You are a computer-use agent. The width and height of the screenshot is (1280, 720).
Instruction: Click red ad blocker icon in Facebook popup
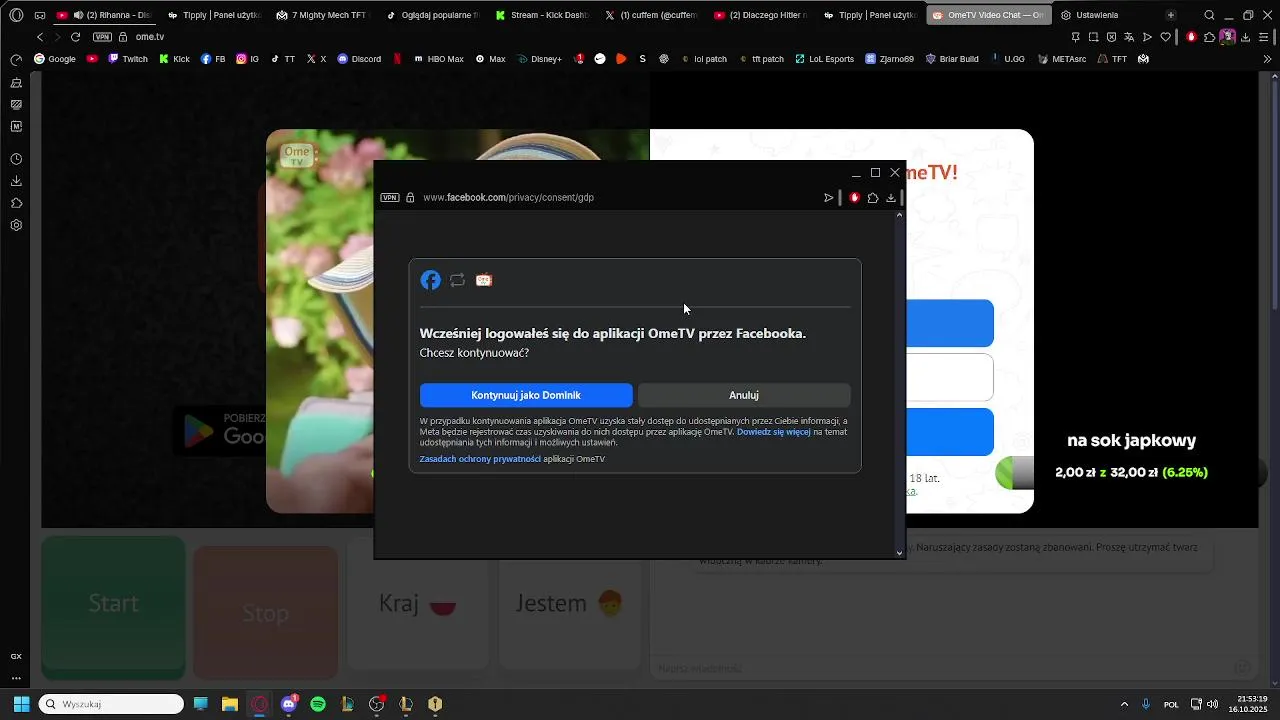tap(854, 198)
